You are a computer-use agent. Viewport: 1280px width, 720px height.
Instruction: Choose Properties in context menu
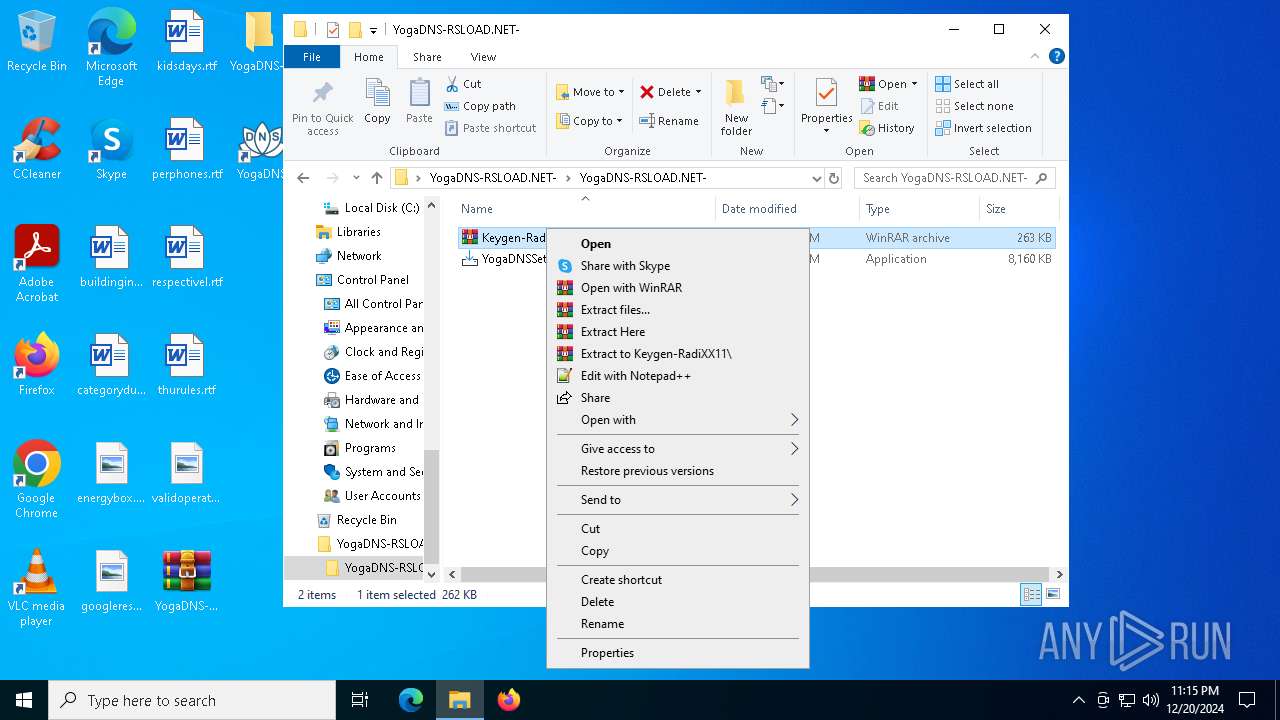678,653
